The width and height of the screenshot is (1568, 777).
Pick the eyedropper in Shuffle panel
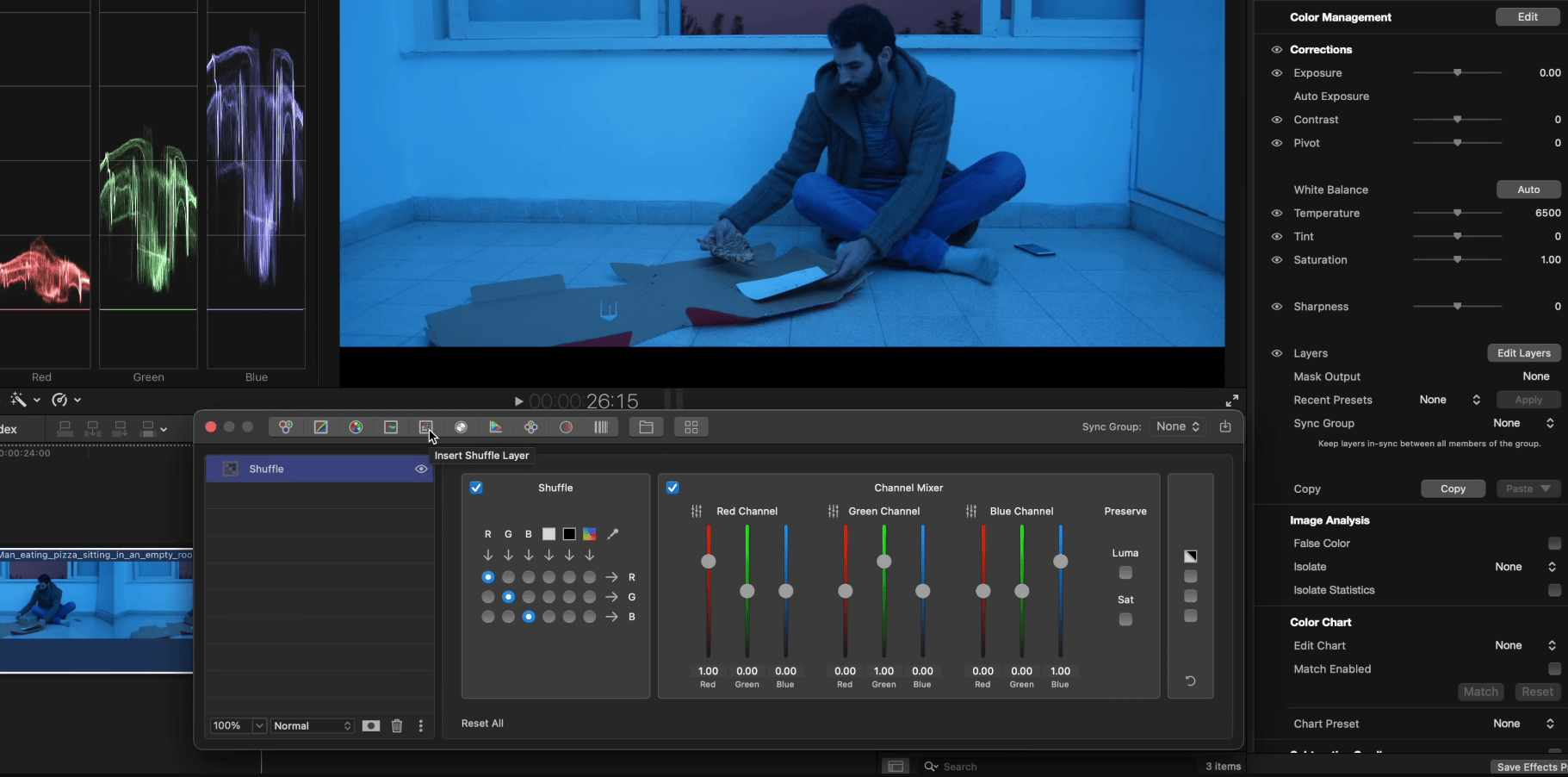(x=612, y=534)
